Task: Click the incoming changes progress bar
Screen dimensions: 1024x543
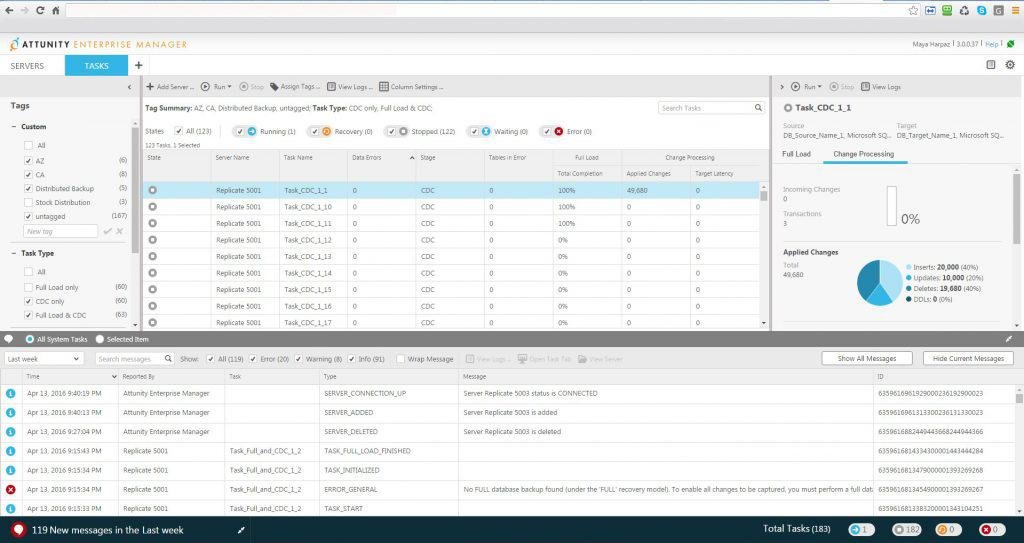Action: tap(891, 206)
